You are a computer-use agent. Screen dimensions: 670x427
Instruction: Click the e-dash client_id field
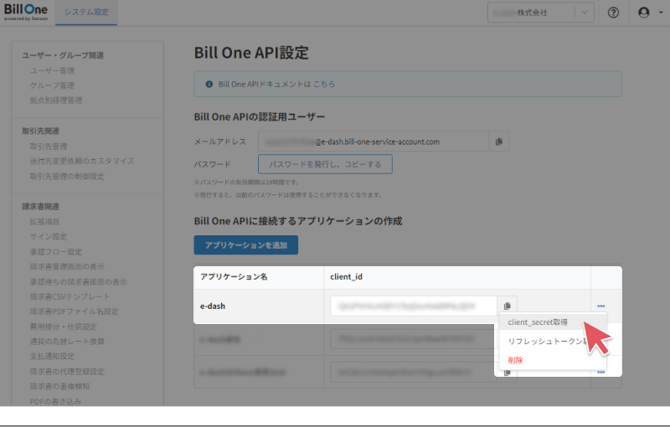(x=413, y=305)
